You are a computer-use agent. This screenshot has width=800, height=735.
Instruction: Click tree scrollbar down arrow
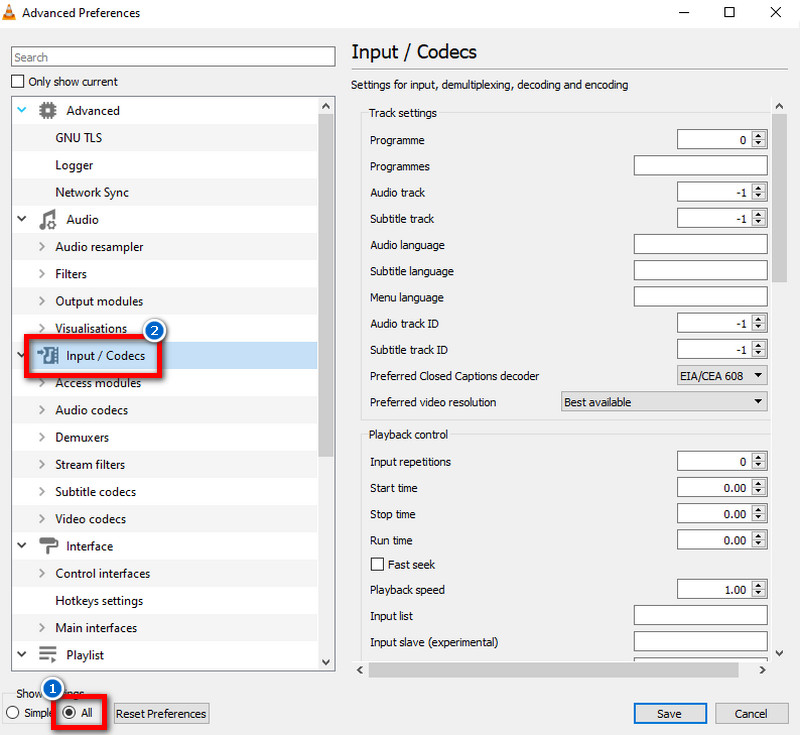326,662
